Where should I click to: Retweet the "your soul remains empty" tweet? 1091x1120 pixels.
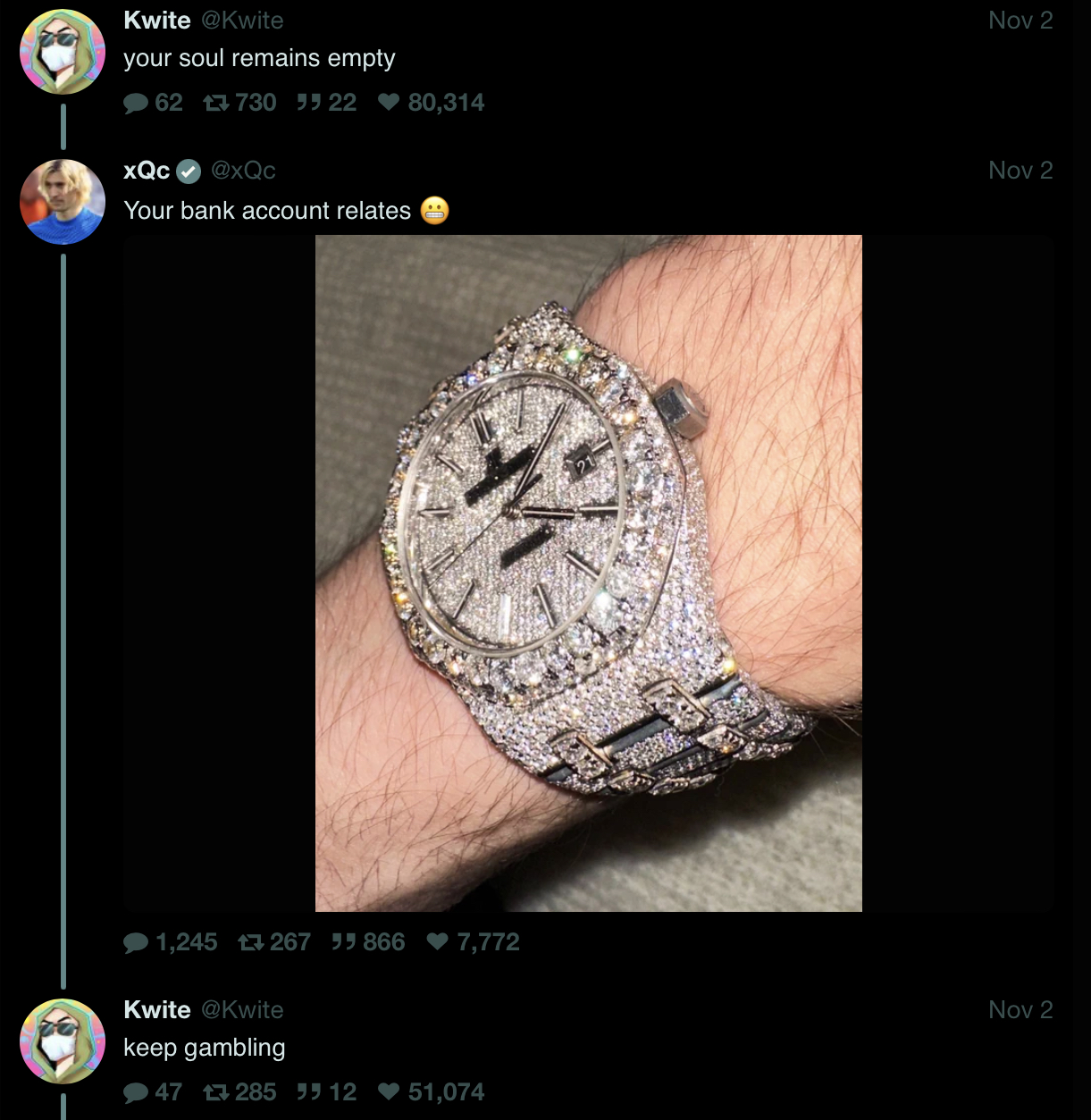(215, 104)
